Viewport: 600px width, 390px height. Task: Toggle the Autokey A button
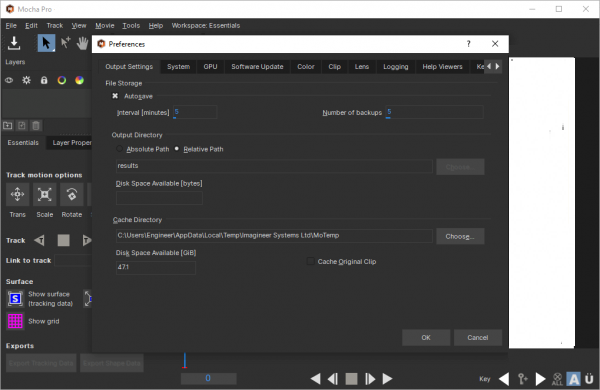(x=573, y=379)
